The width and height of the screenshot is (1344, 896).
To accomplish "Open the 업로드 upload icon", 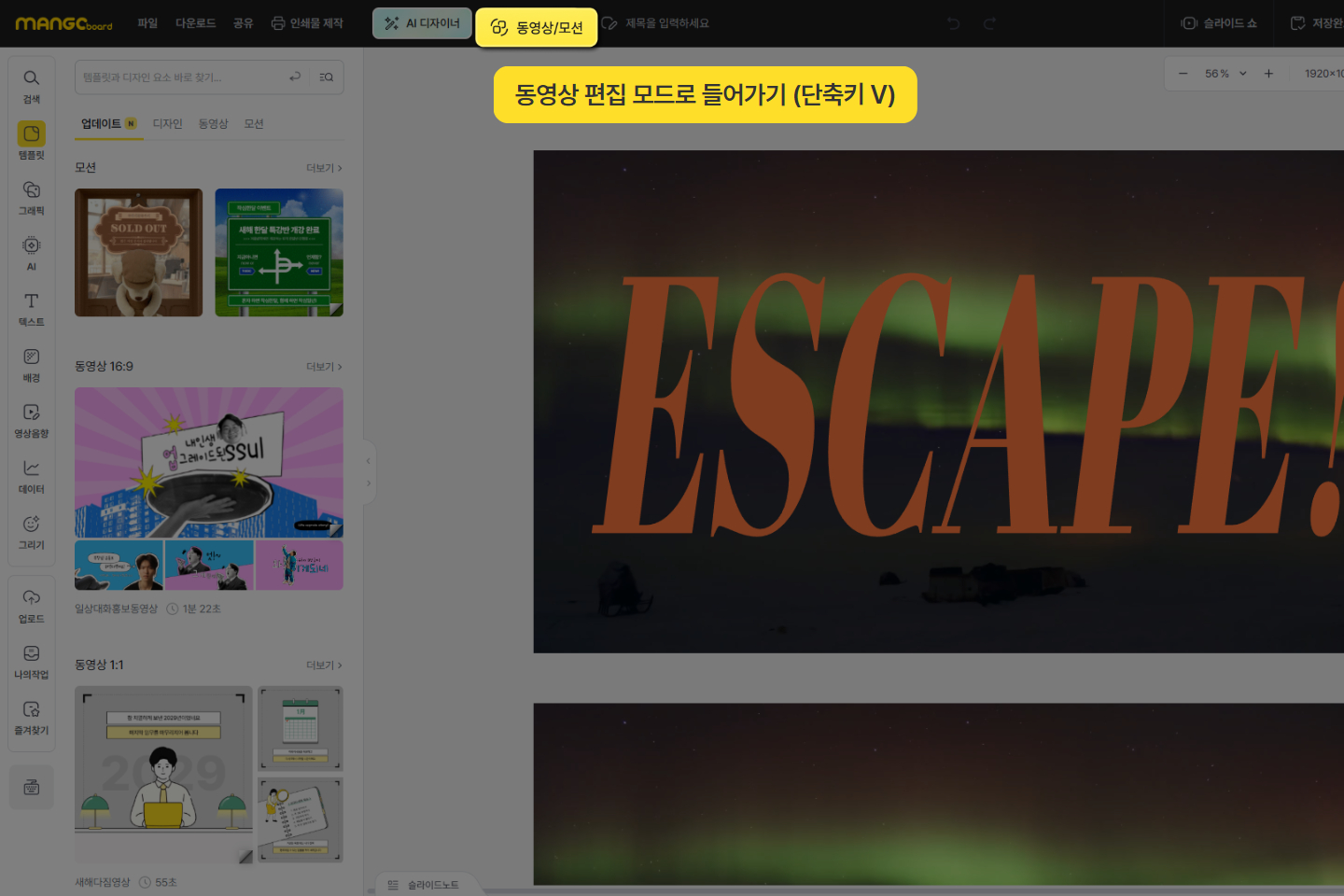I will tap(31, 605).
